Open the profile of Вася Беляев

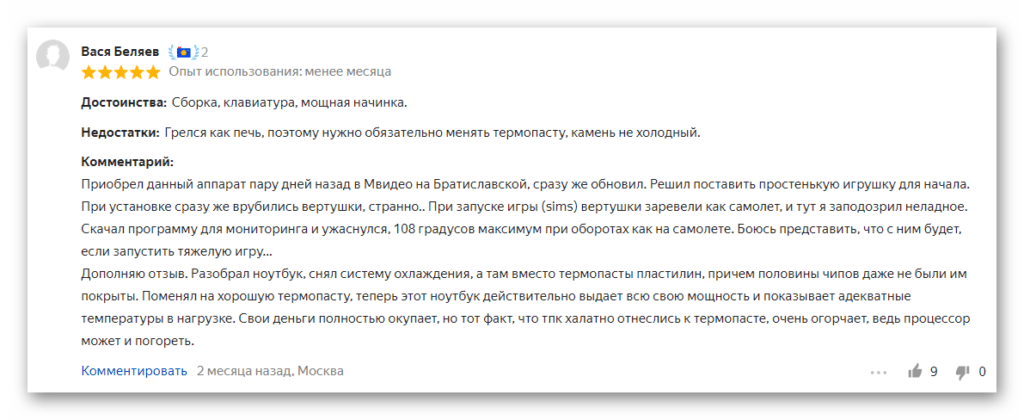[x=120, y=52]
